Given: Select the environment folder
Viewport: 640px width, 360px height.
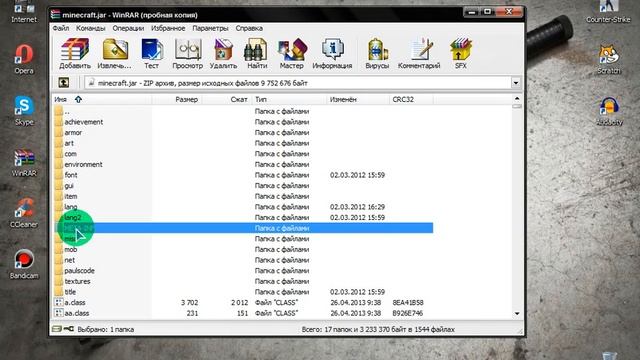Looking at the screenshot, I should [x=83, y=164].
